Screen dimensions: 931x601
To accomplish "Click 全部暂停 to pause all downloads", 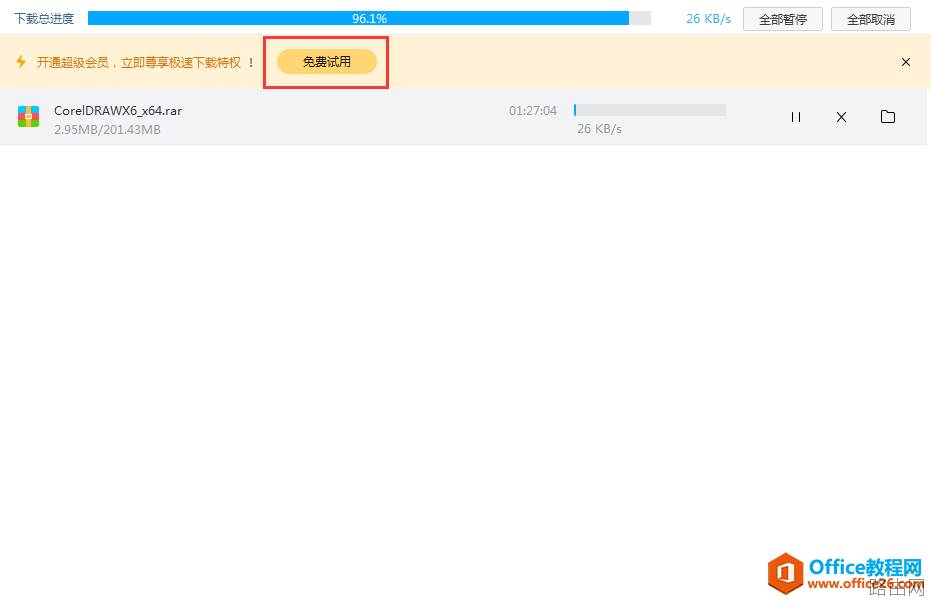I will click(x=782, y=18).
